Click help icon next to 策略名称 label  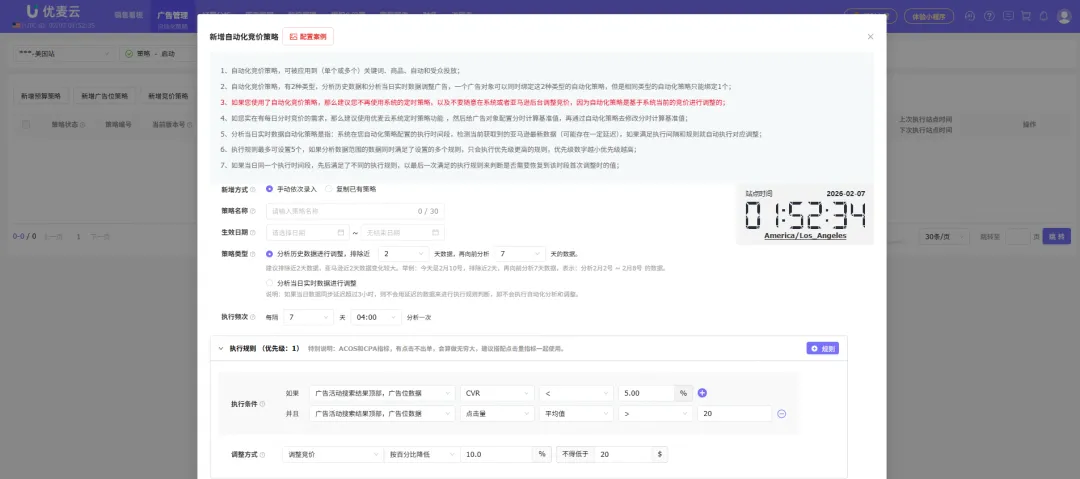pos(253,211)
